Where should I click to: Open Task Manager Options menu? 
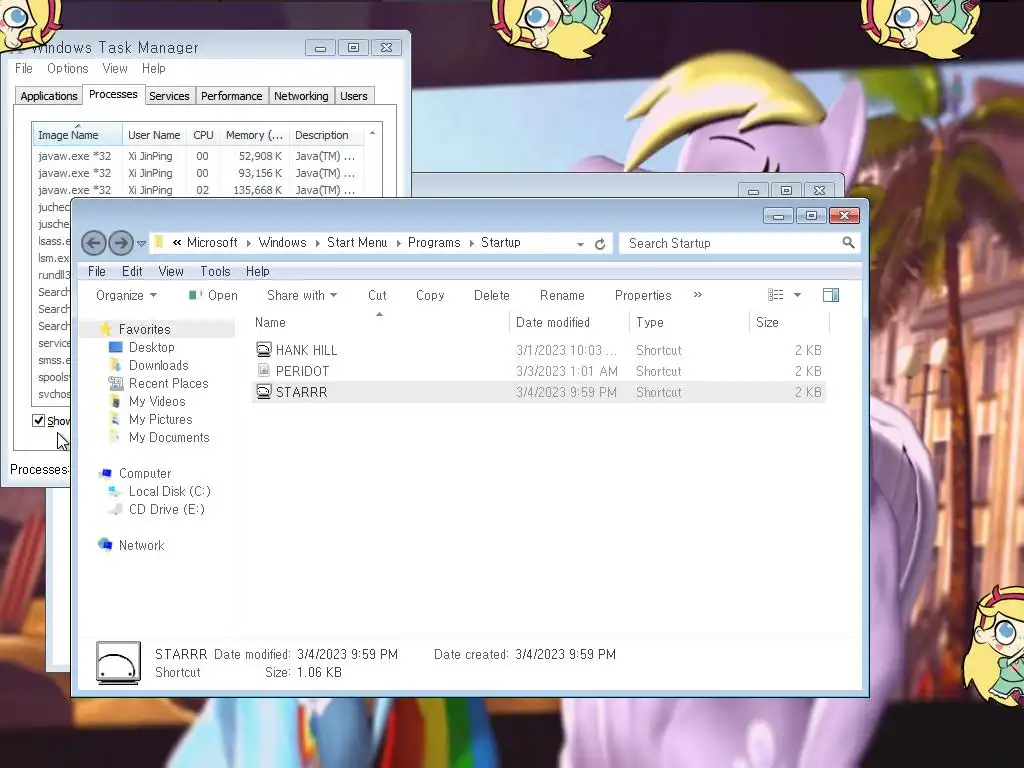[x=67, y=68]
